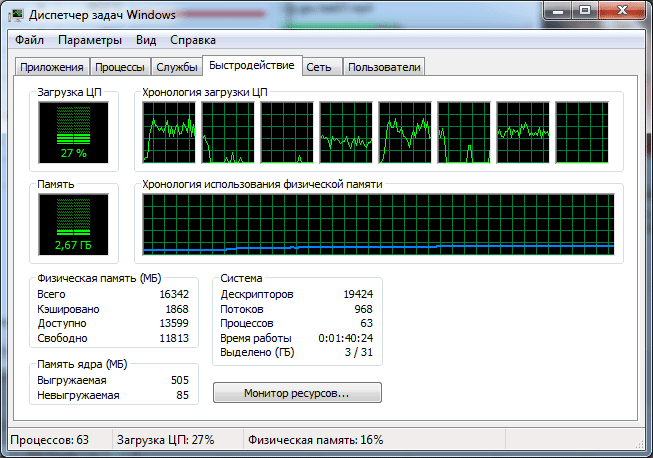This screenshot has height=458, width=653.
Task: Switch to the Процессы tab
Action: point(120,67)
